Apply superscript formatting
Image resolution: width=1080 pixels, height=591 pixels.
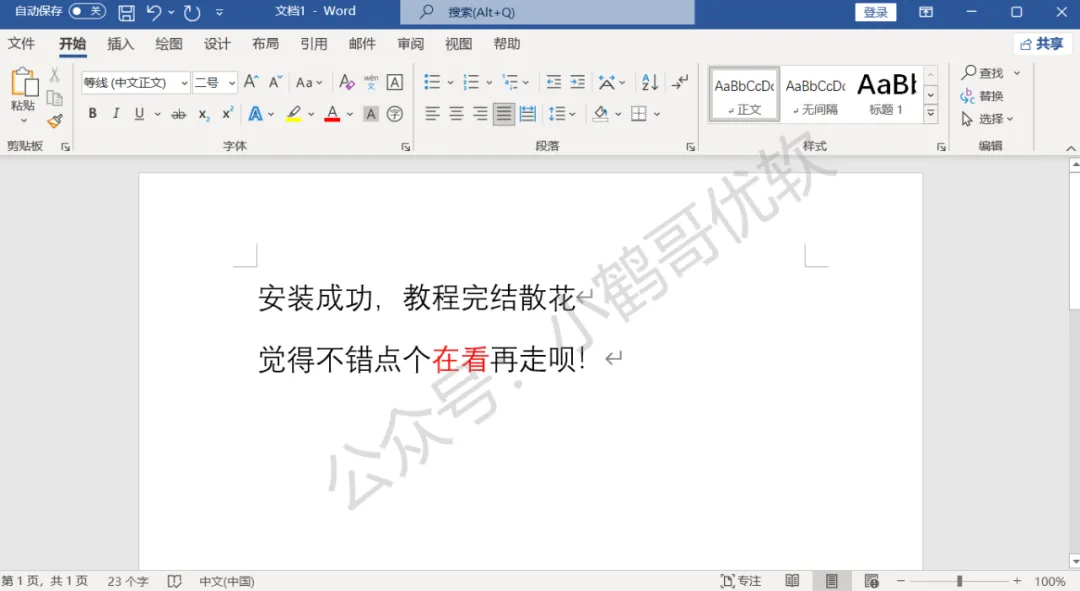pyautogui.click(x=227, y=114)
